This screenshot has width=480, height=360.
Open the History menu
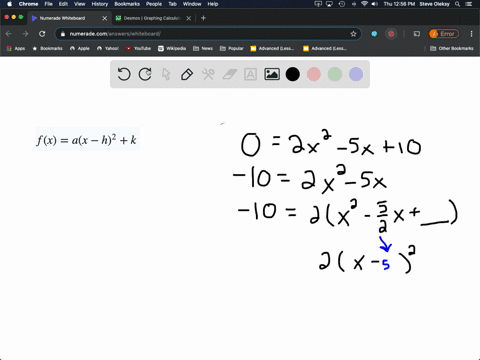tap(100, 4)
